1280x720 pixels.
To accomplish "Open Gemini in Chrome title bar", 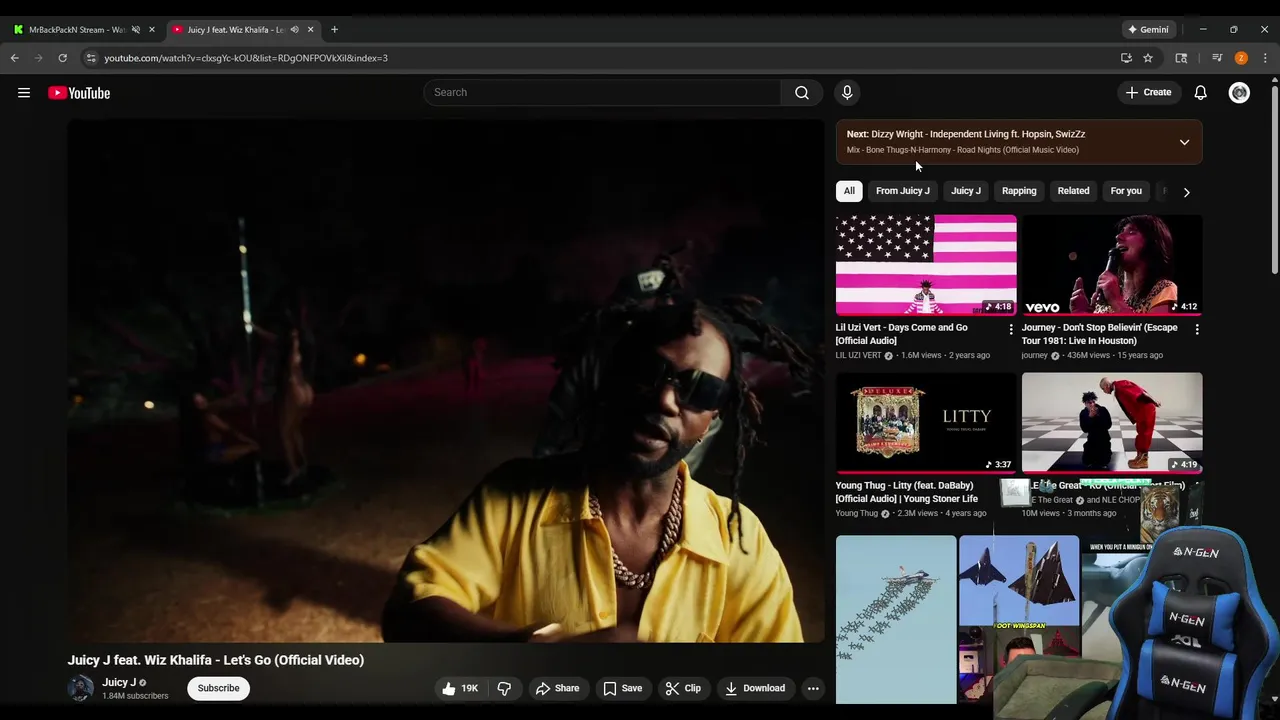I will click(x=1148, y=29).
